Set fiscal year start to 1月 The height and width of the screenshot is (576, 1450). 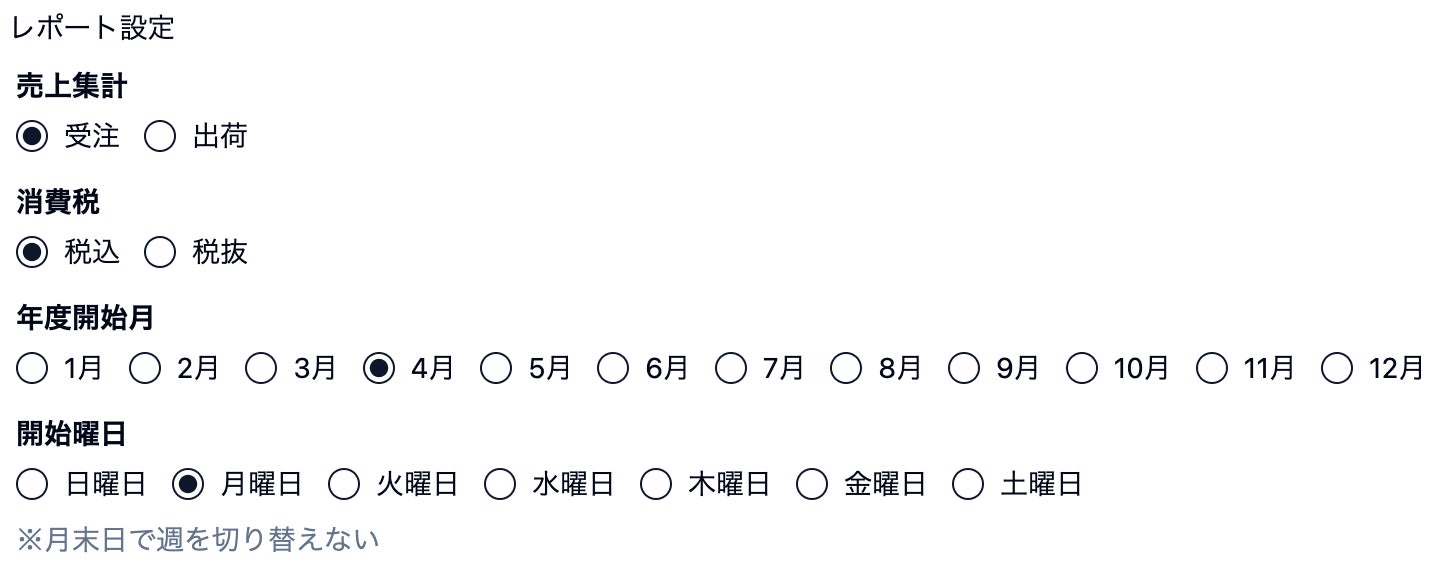coord(32,369)
